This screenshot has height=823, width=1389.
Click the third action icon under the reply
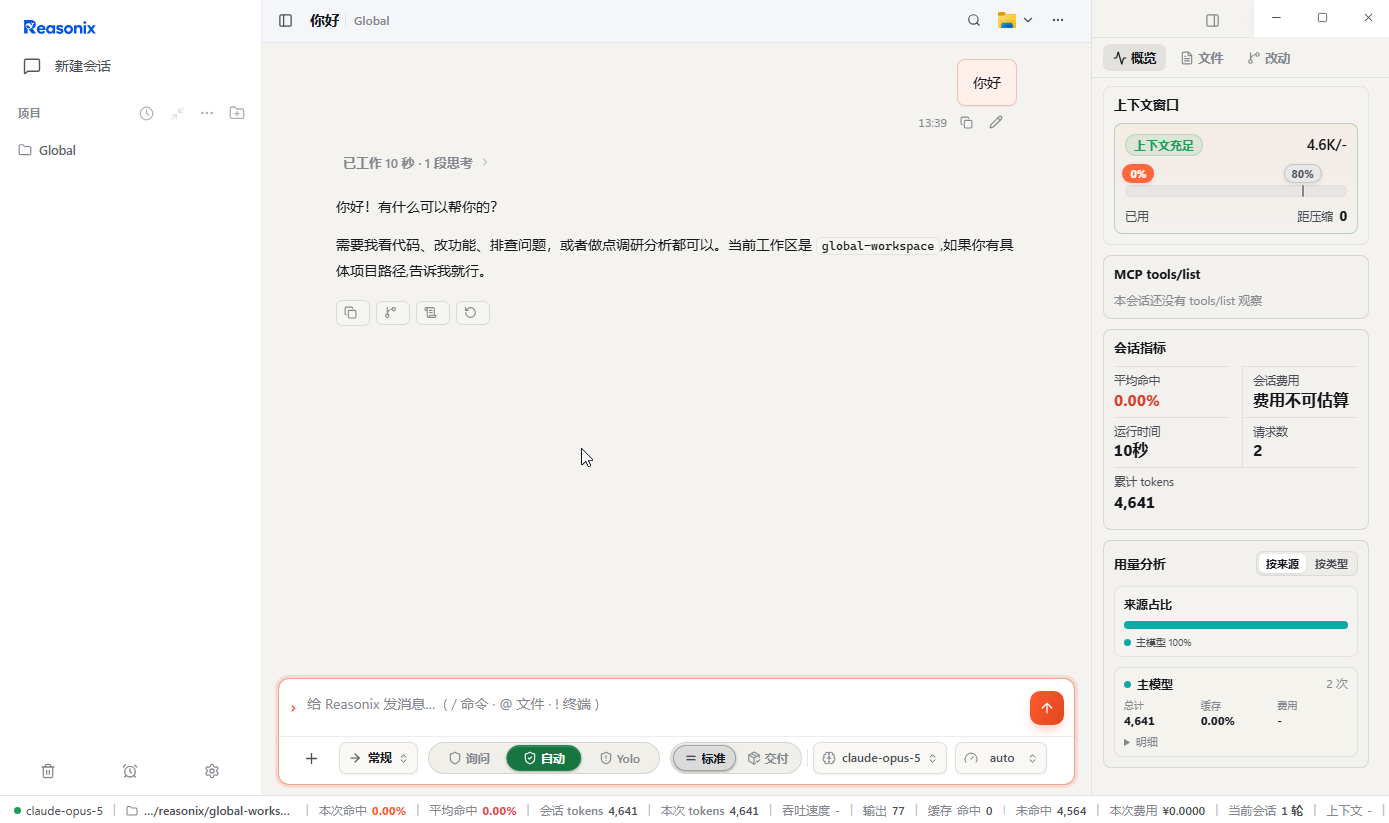[433, 313]
